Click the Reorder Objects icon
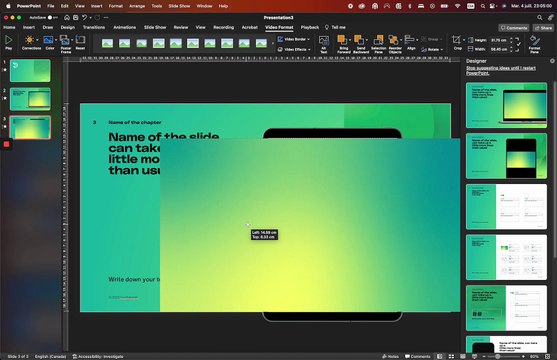557x360 pixels. click(x=393, y=40)
